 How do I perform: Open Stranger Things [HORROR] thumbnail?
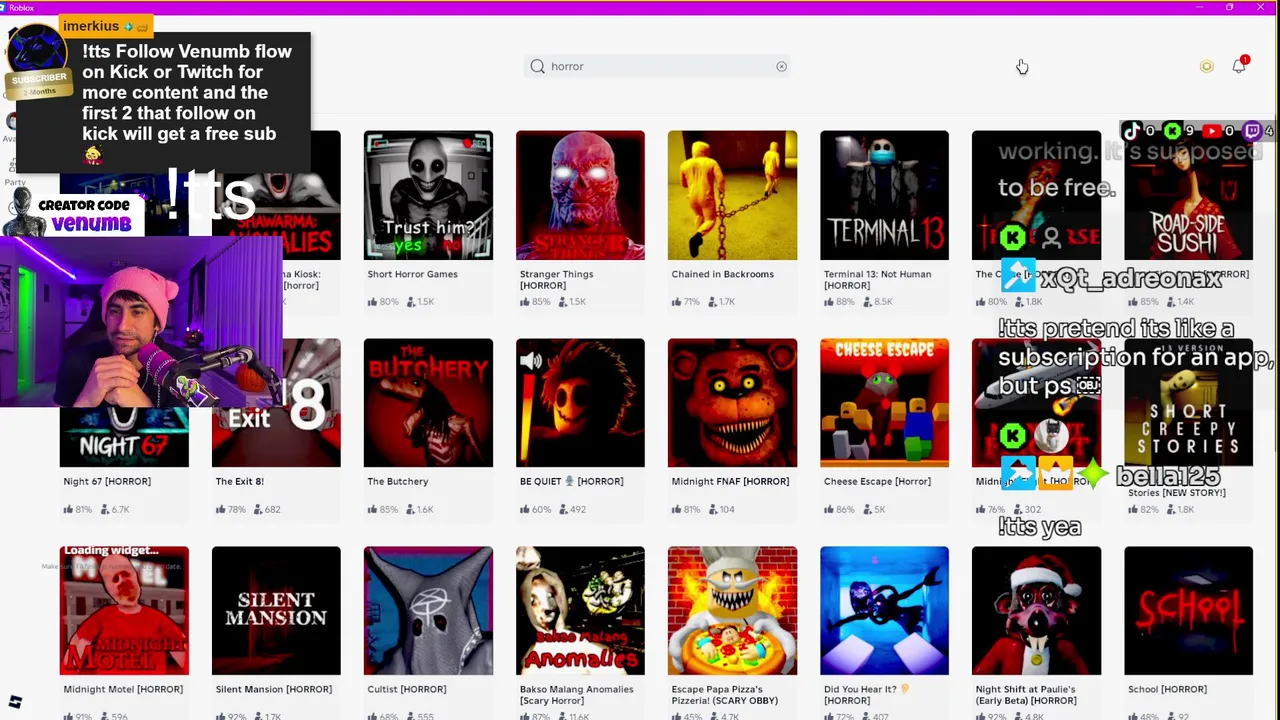580,195
